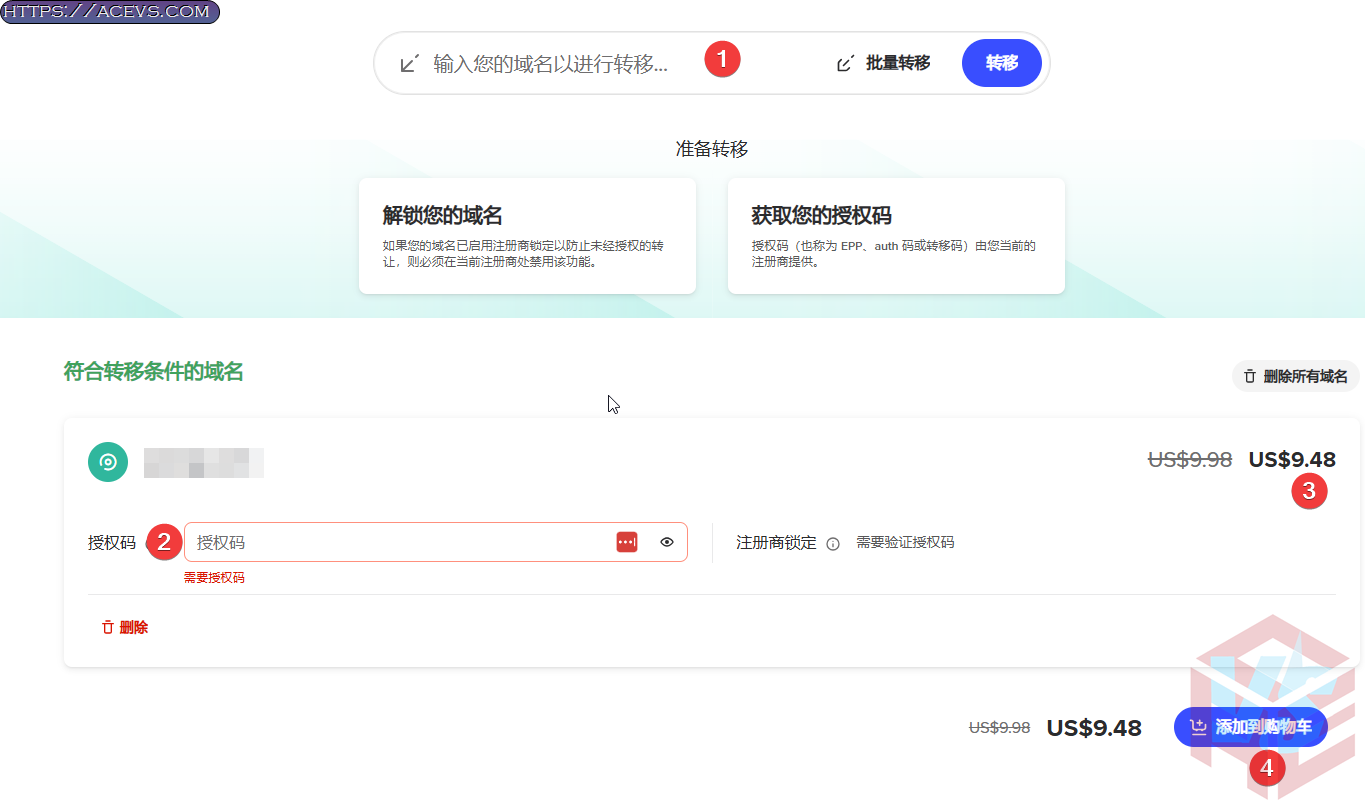1365x800 pixels.
Task: Click the 注册商锁定 label
Action: click(776, 542)
